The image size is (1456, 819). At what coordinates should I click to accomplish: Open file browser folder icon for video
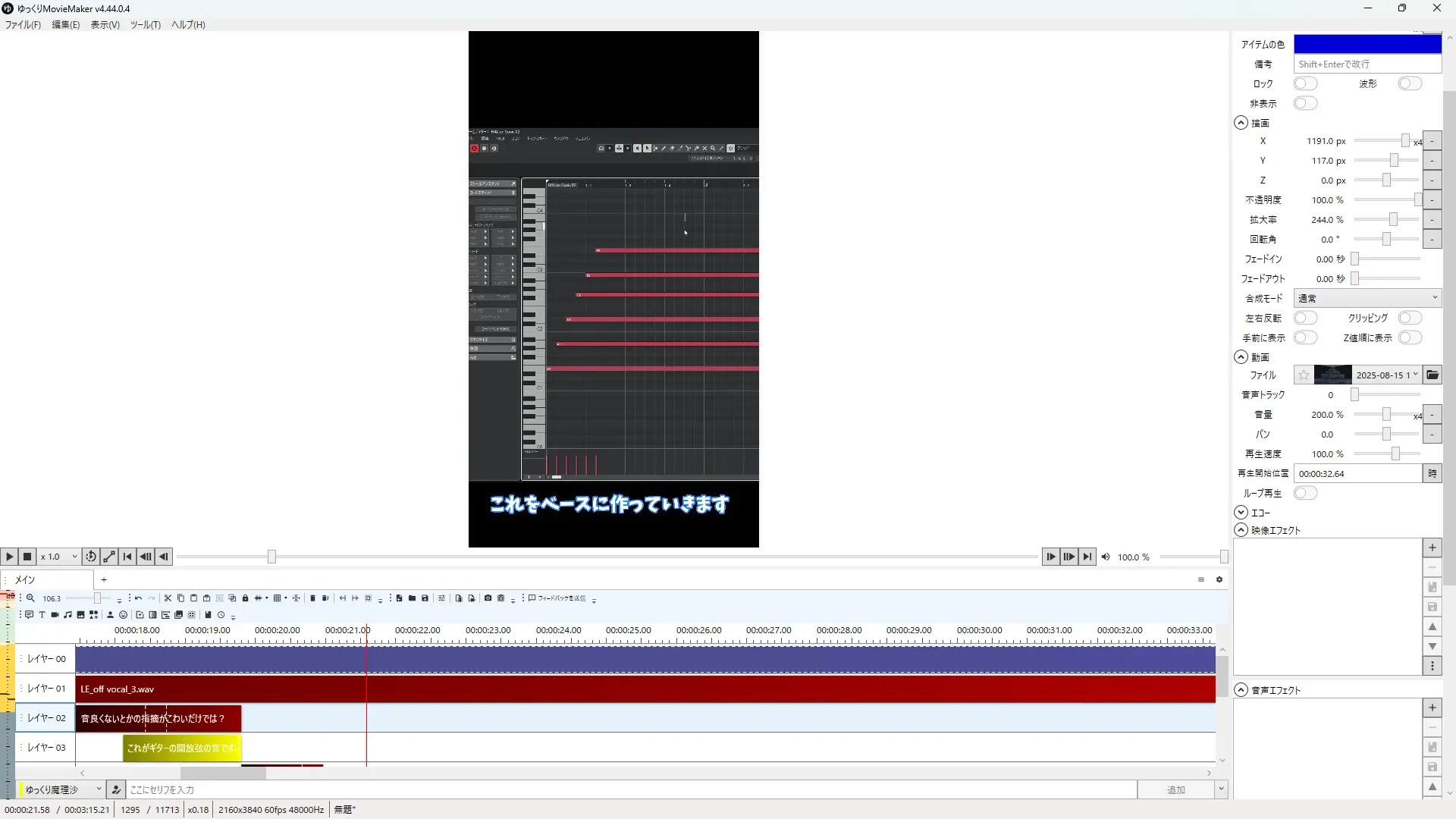tap(1432, 375)
